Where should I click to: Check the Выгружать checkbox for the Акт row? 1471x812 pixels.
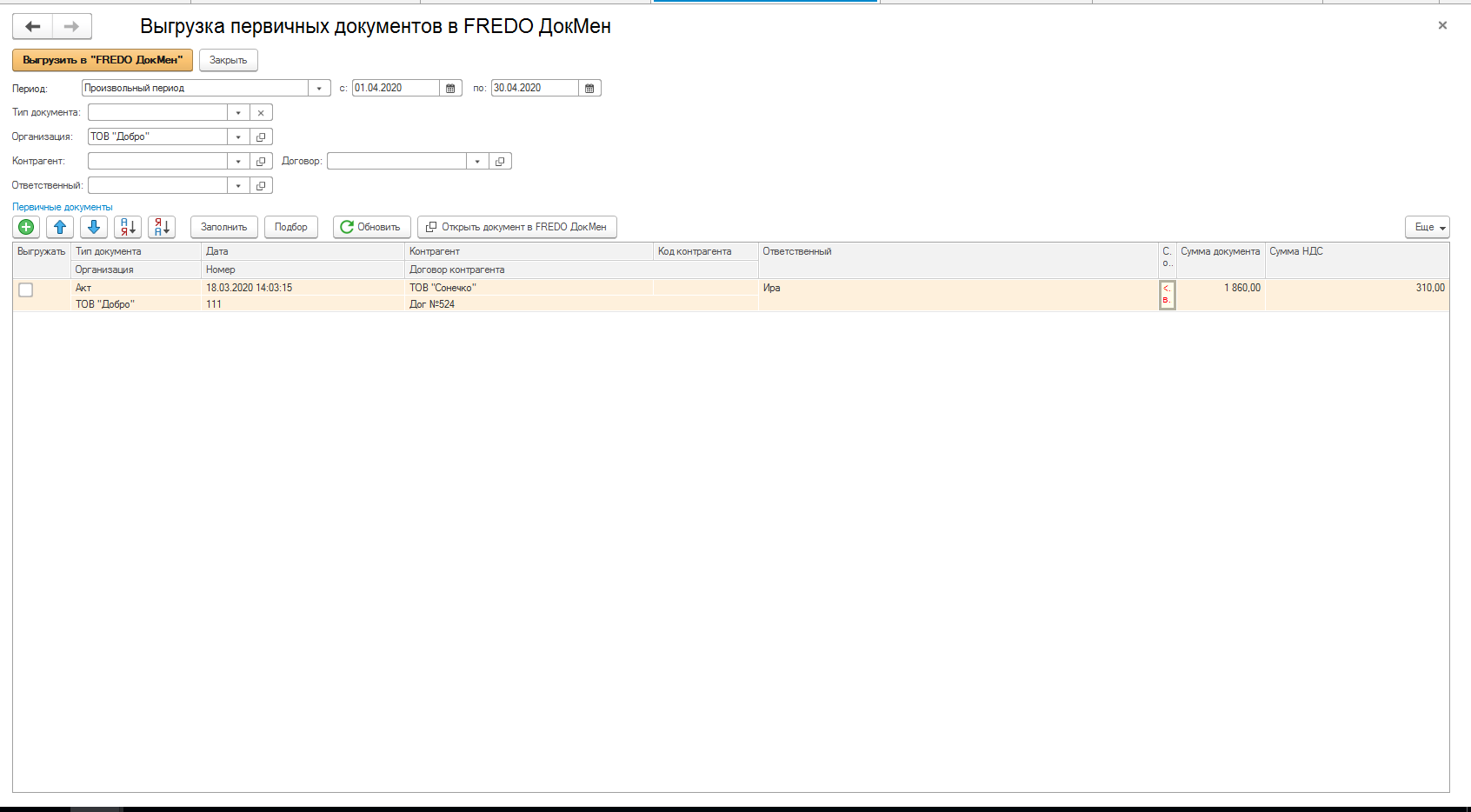click(x=25, y=290)
